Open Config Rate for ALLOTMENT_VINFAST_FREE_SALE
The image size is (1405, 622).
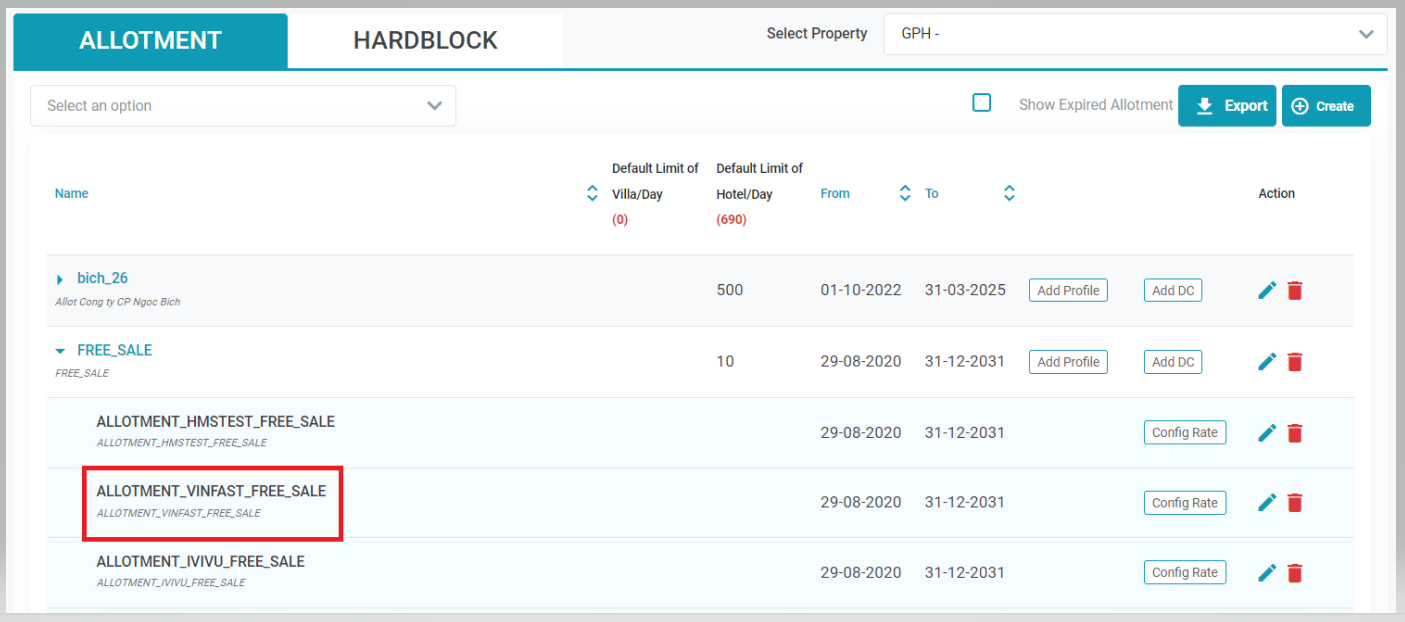click(x=1184, y=503)
